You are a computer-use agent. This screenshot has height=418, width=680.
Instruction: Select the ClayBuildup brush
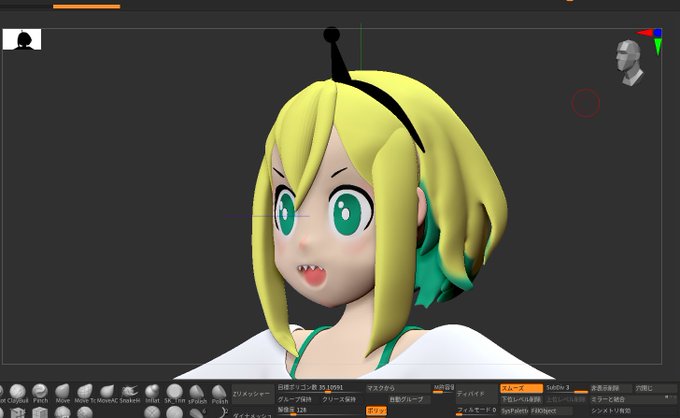pyautogui.click(x=18, y=394)
